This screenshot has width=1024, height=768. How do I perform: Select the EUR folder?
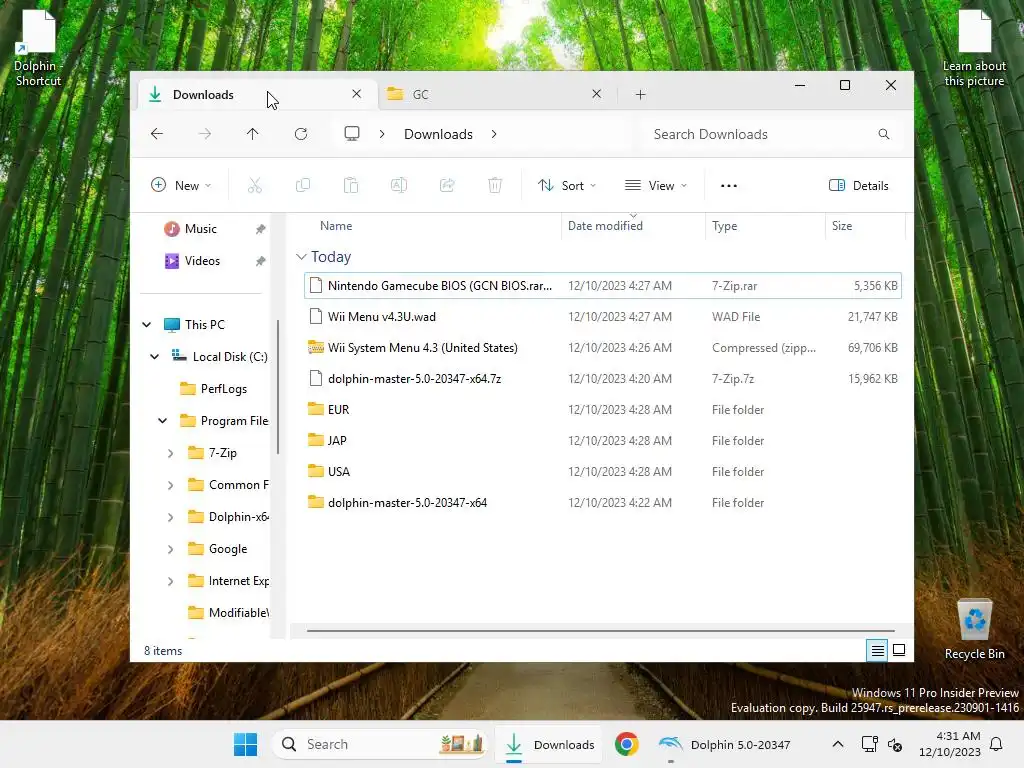[603, 409]
